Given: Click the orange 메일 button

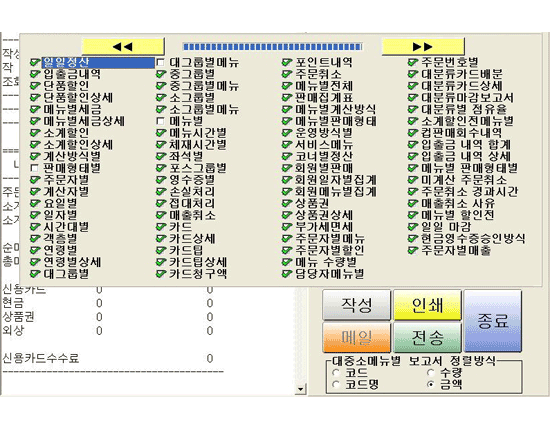Looking at the screenshot, I should 356,337.
